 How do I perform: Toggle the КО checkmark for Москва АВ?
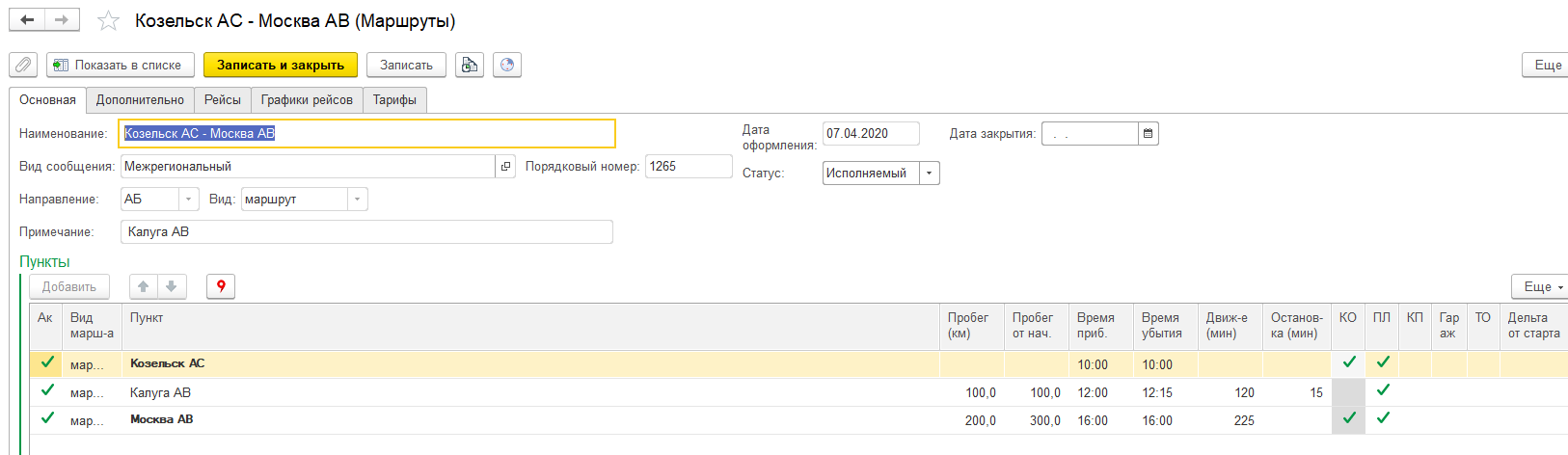[x=1349, y=418]
